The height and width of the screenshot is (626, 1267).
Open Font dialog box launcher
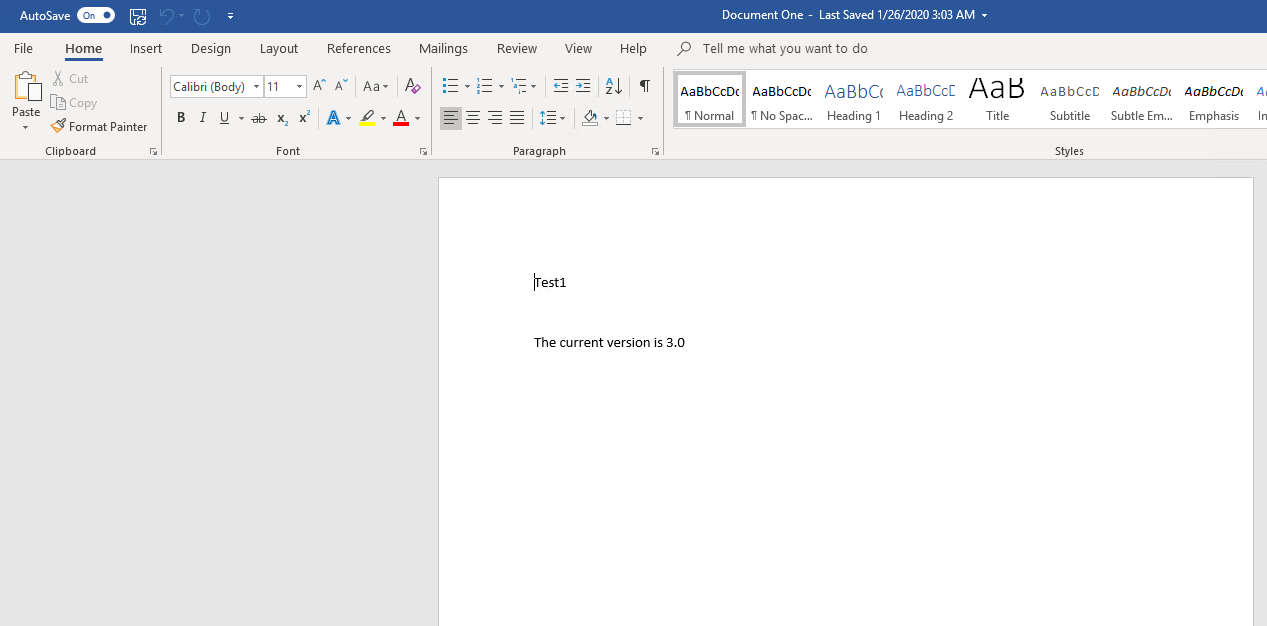click(x=423, y=152)
